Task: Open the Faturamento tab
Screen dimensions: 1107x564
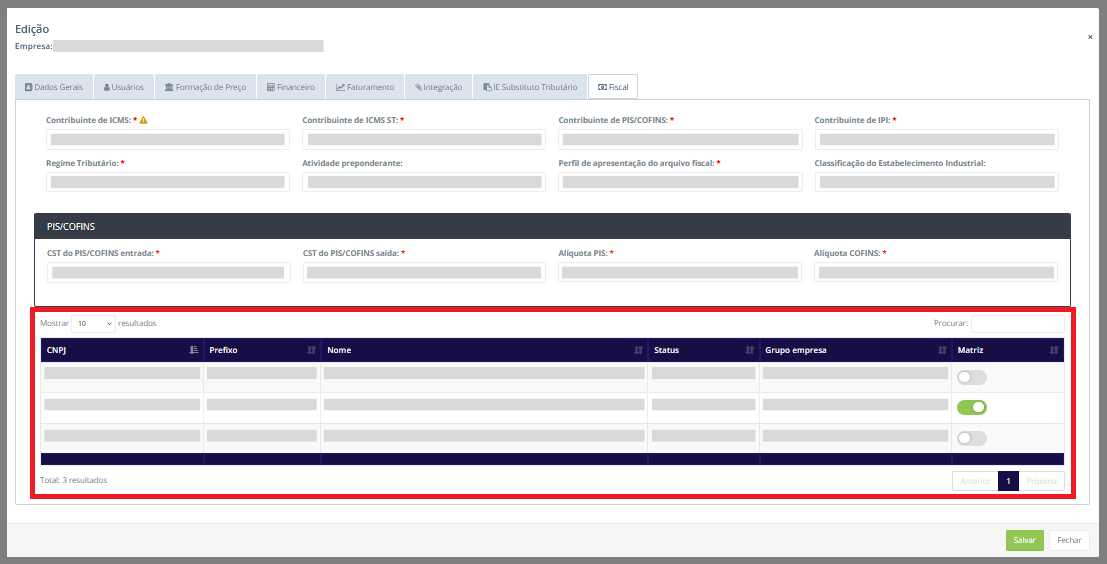Action: 365,87
